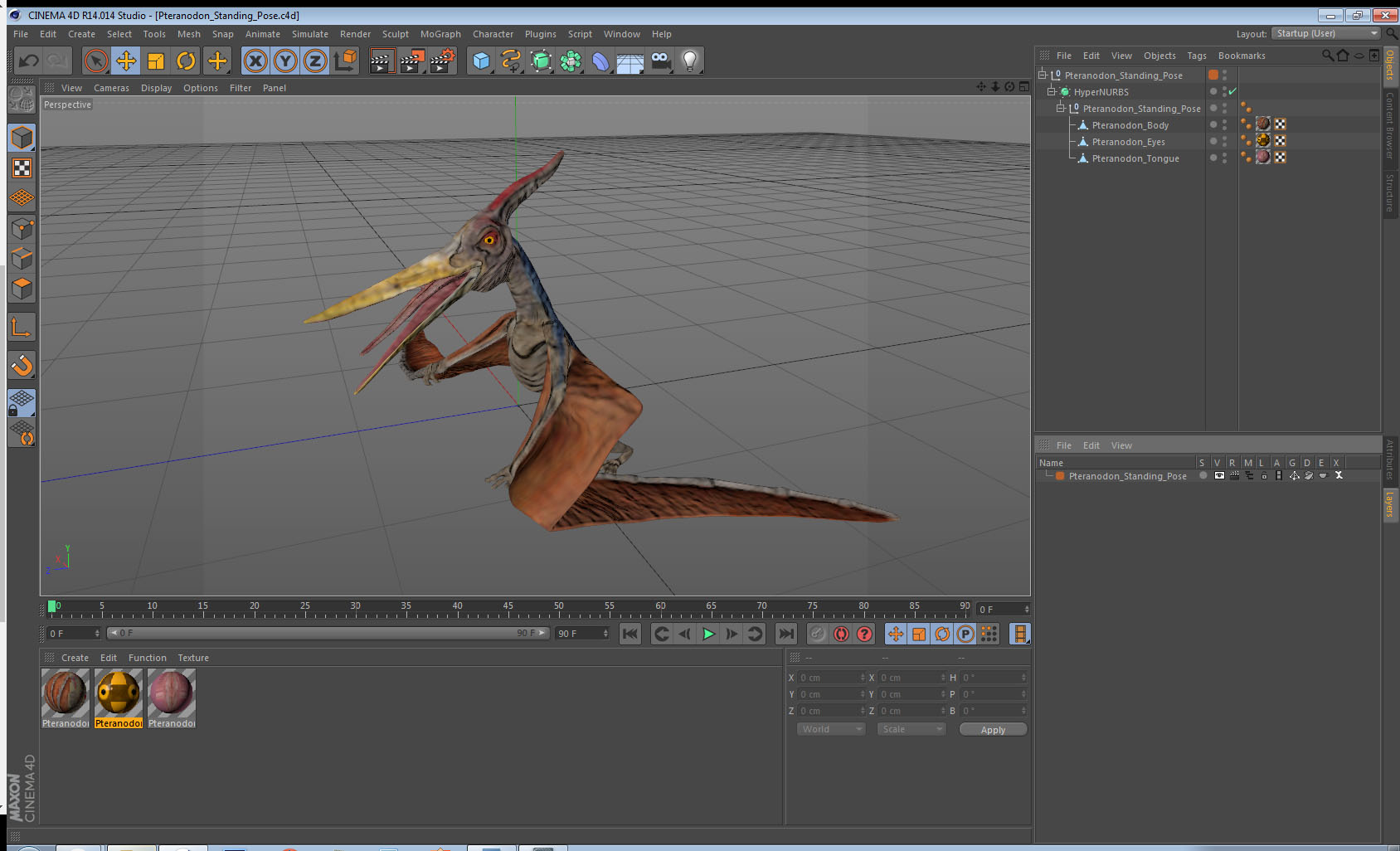The image size is (1400, 851).
Task: Switch to Texture mode
Action: pos(22,168)
